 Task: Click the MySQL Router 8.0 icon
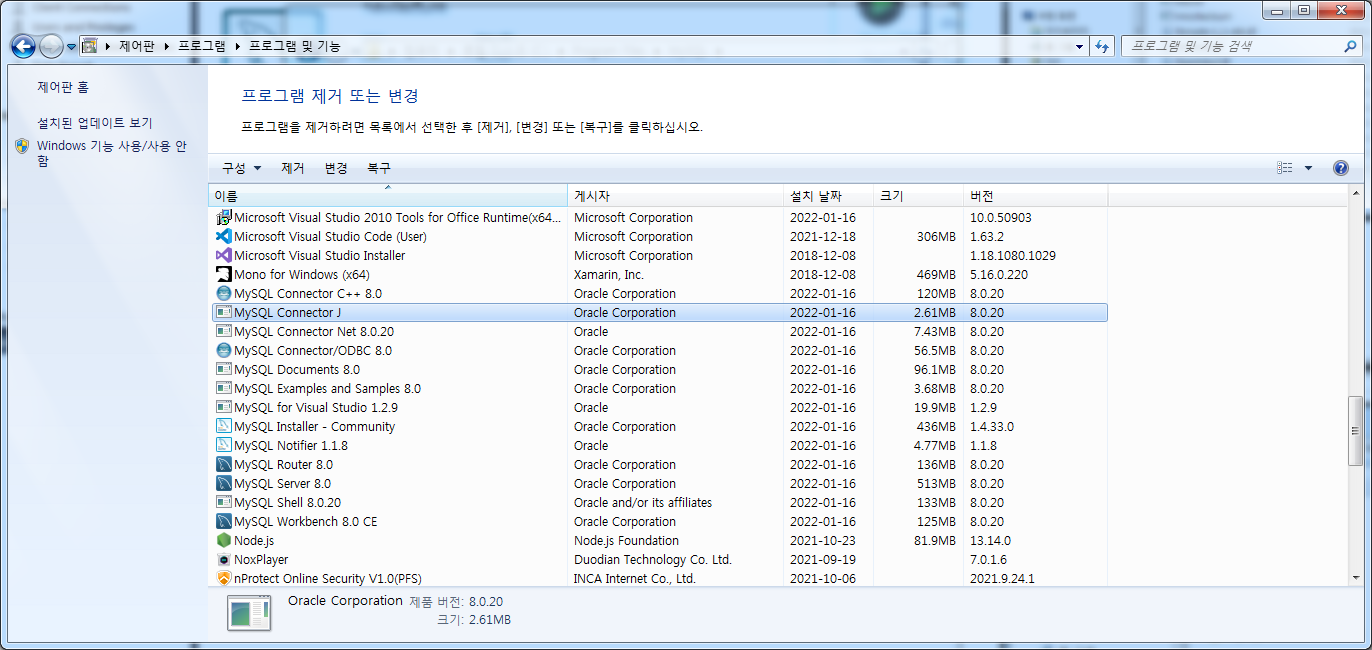(224, 465)
